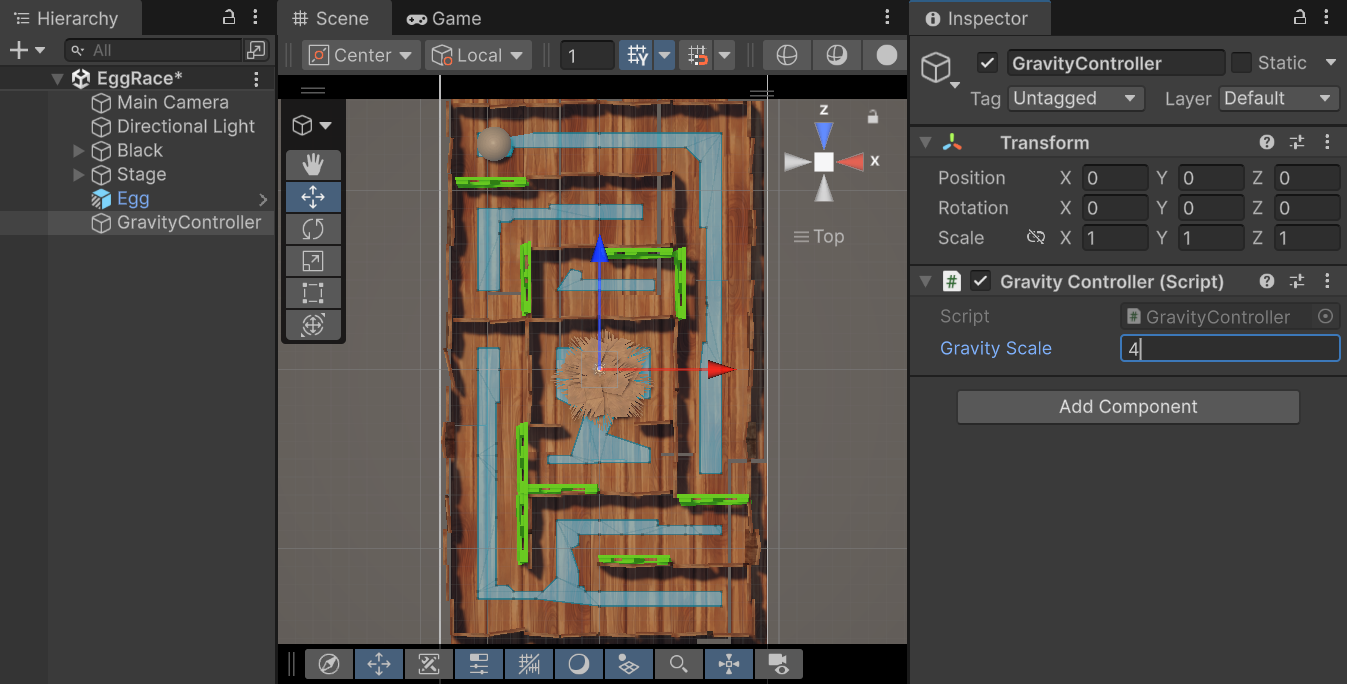Disable the Gravity Controller script checkbox
The image size is (1347, 684).
pyautogui.click(x=981, y=282)
